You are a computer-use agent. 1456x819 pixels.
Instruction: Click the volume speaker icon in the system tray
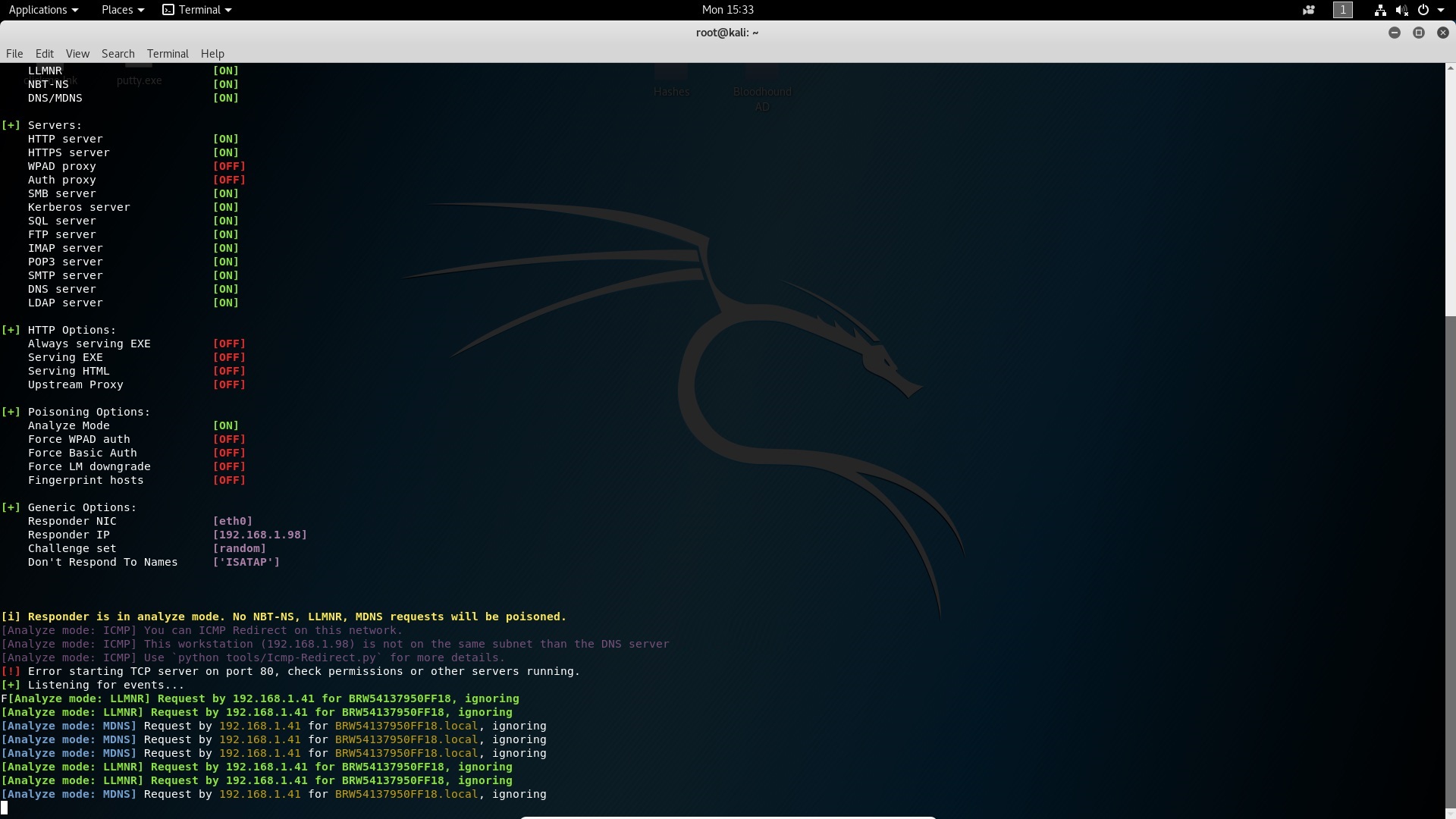pos(1401,10)
